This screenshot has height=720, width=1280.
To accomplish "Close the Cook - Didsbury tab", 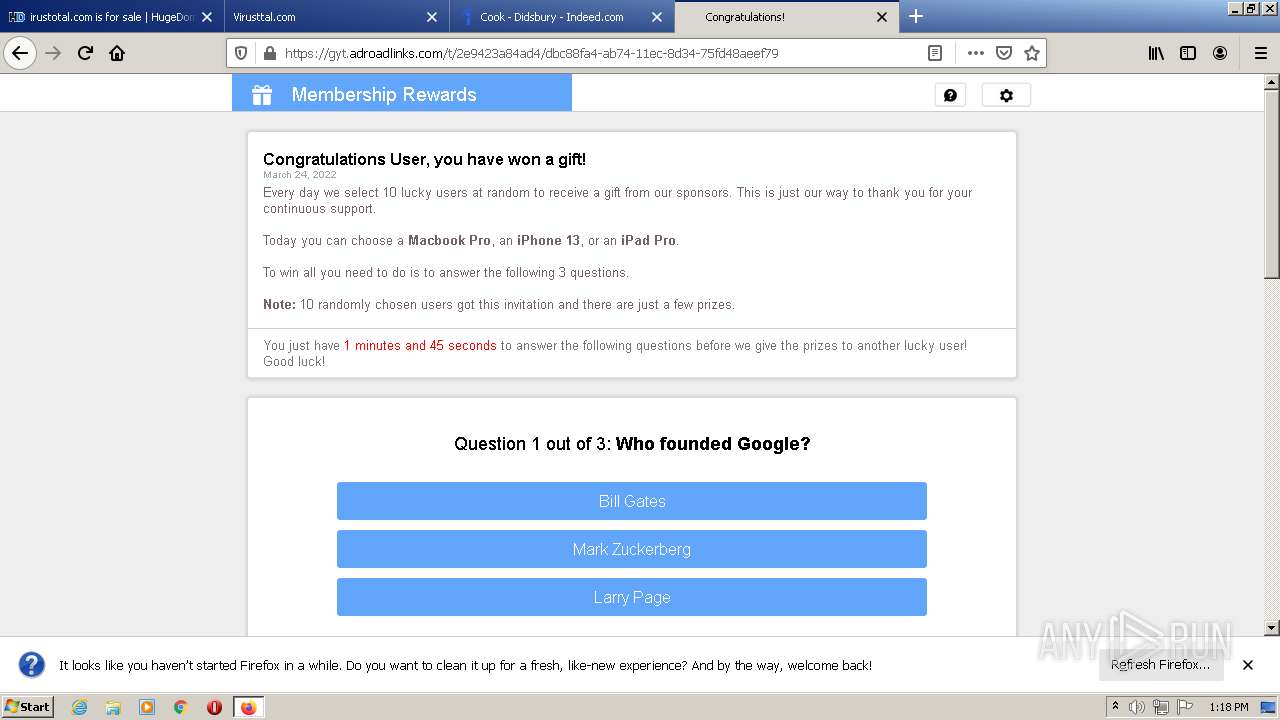I will [657, 17].
